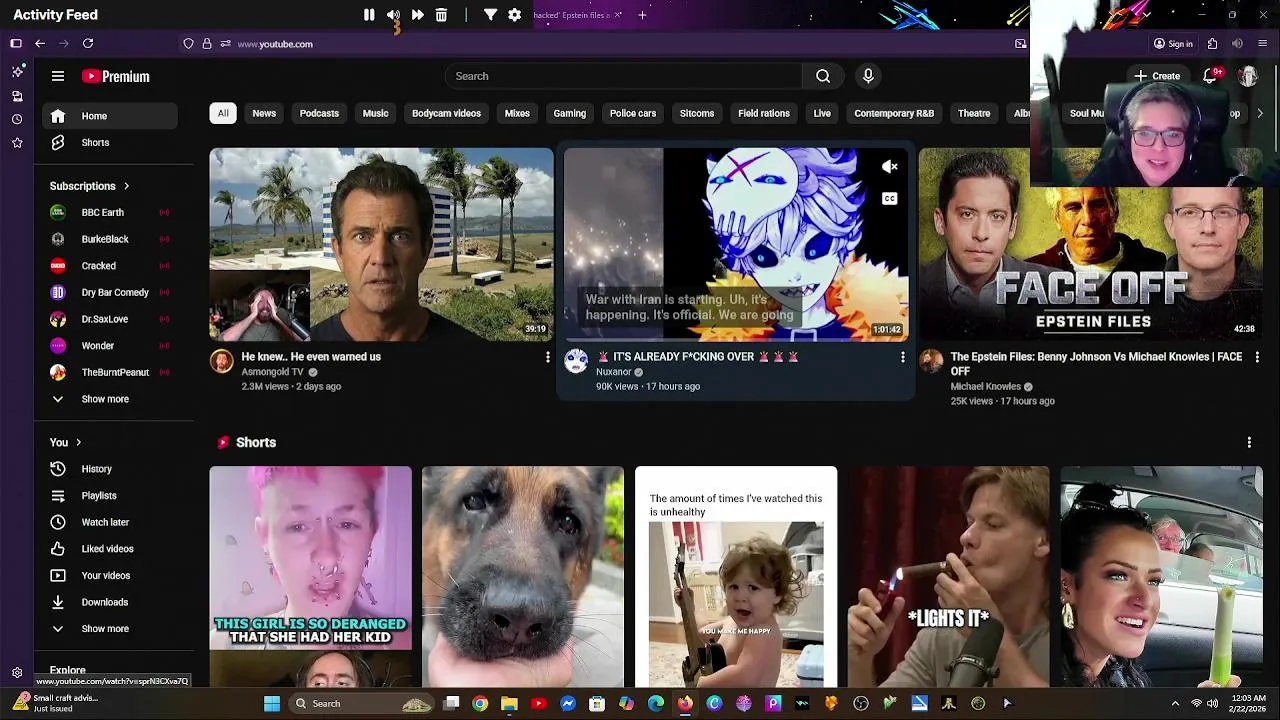Open Downloads in the sidebar
This screenshot has width=1280, height=720.
pyautogui.click(x=110, y=602)
